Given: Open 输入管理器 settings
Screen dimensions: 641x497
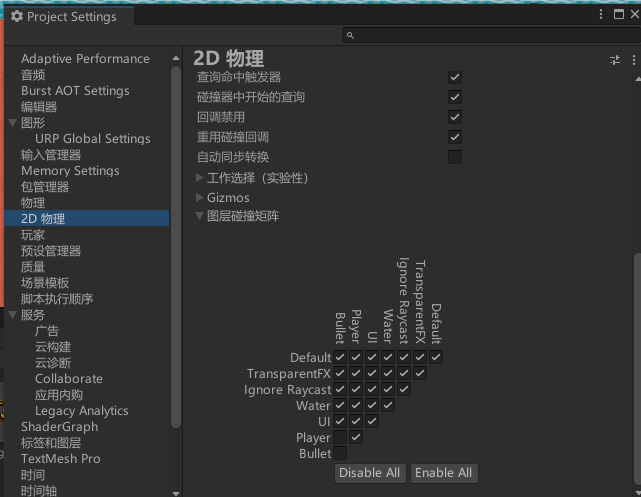Looking at the screenshot, I should [51, 155].
